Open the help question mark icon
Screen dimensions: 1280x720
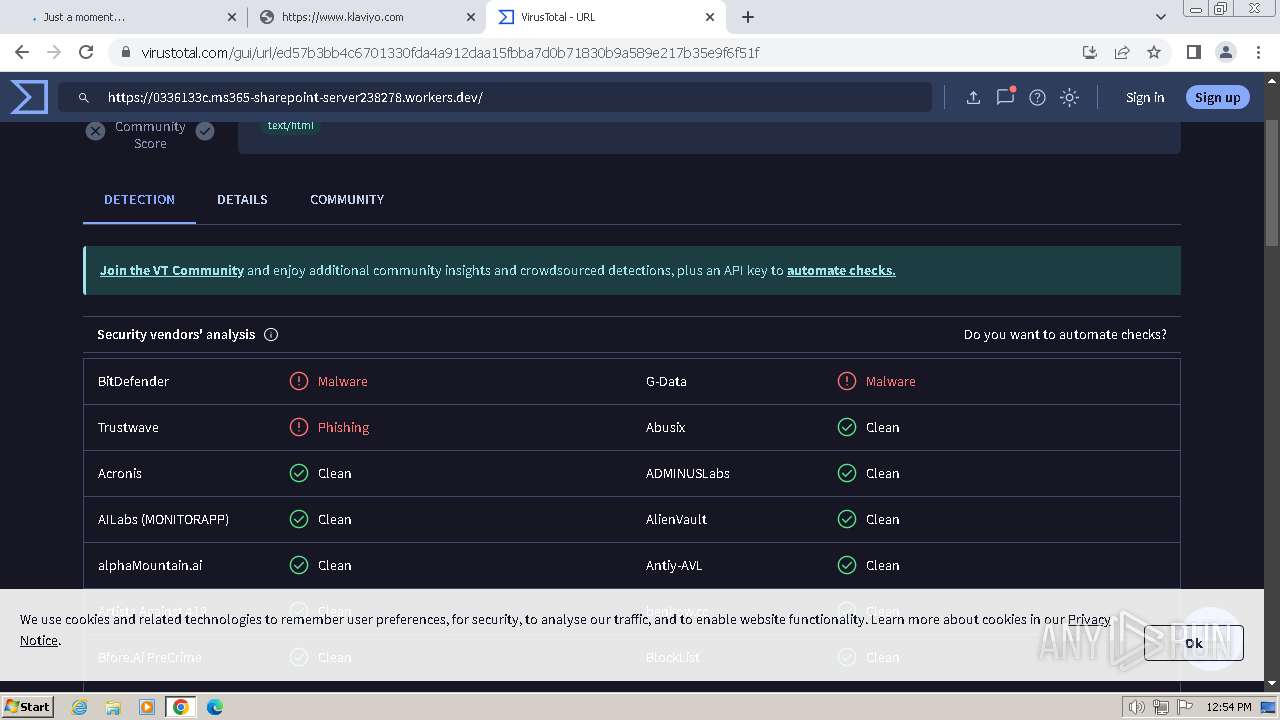1037,97
